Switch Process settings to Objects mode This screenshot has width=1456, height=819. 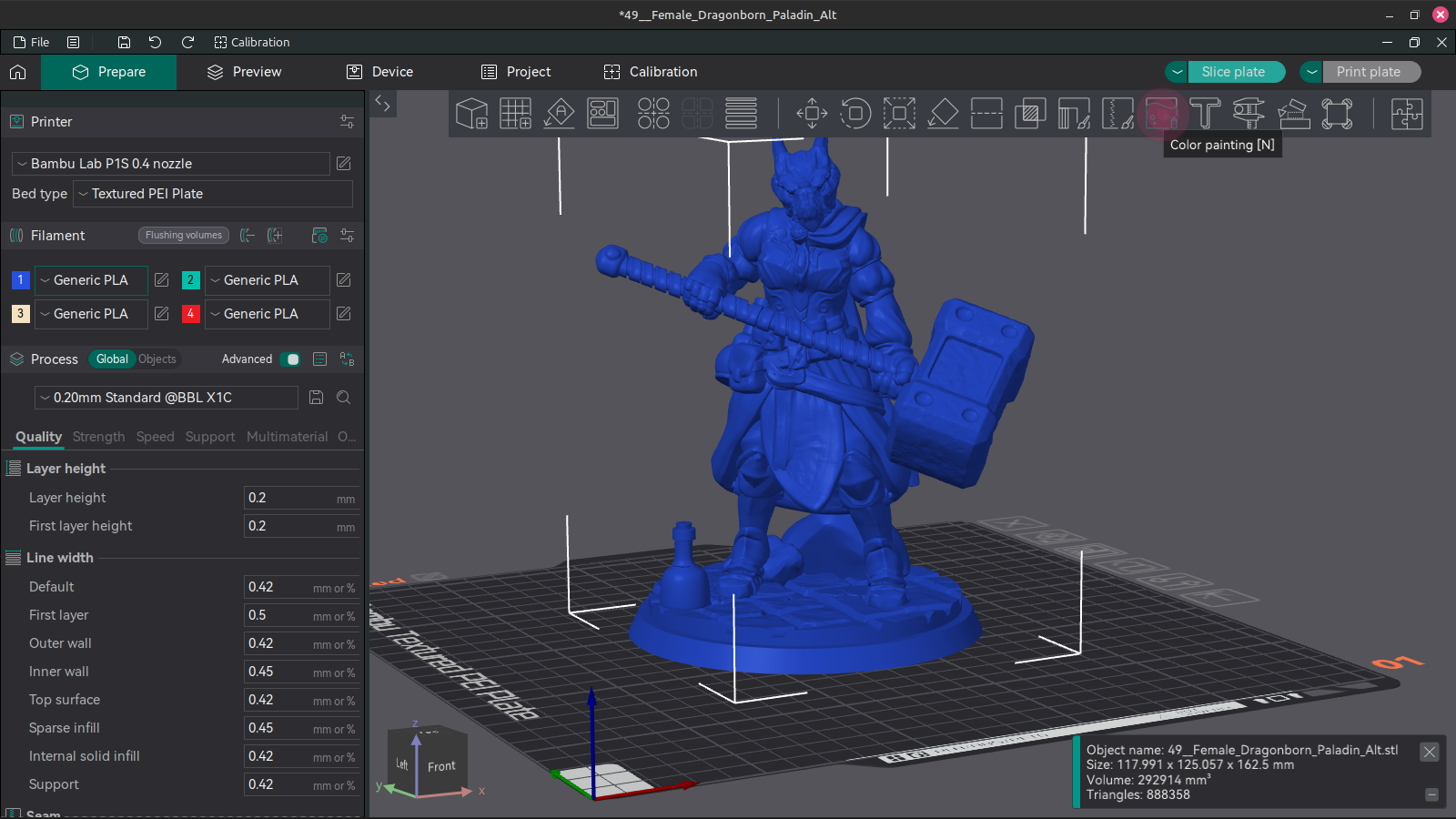coord(157,359)
